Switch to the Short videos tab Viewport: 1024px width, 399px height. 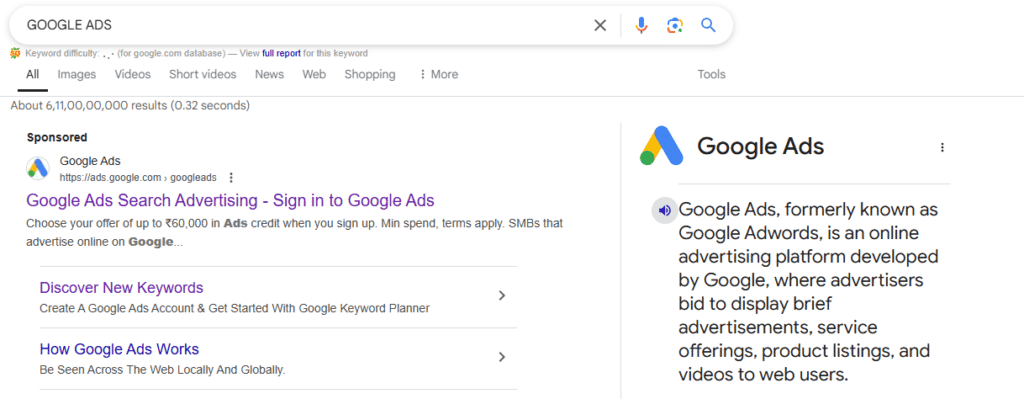(x=202, y=74)
